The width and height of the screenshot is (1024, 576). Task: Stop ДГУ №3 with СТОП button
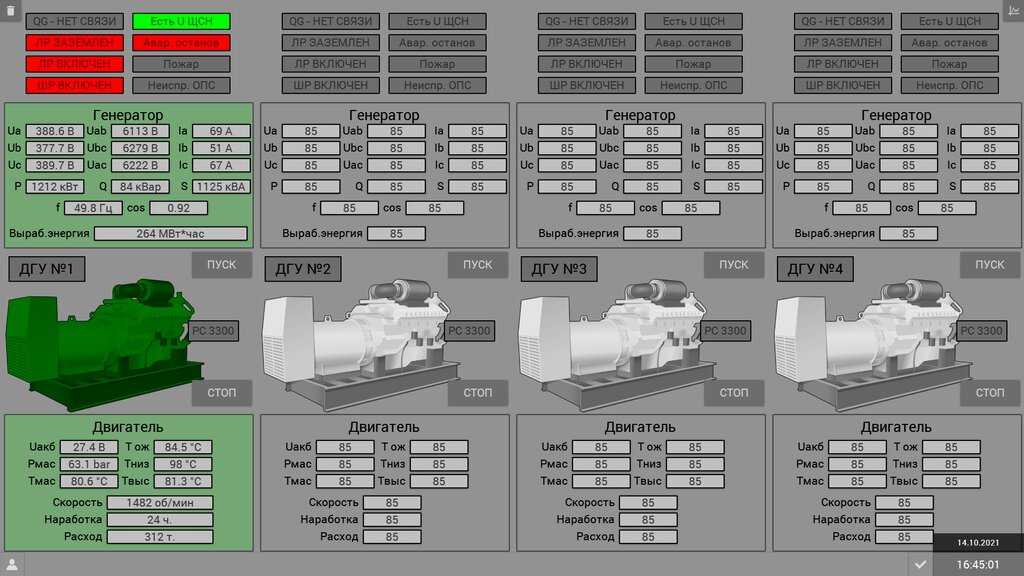[733, 392]
